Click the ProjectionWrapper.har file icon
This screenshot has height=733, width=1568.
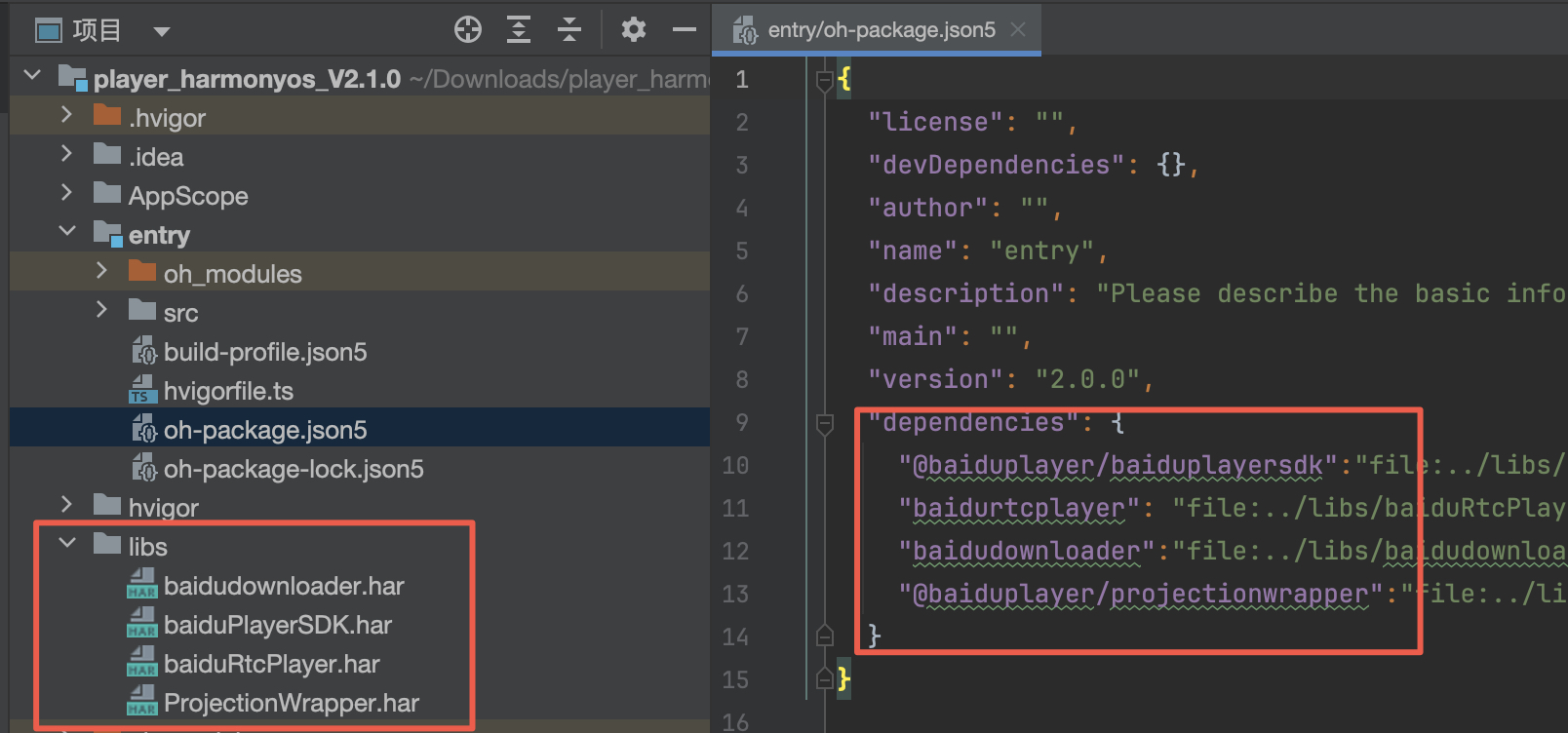tap(142, 702)
